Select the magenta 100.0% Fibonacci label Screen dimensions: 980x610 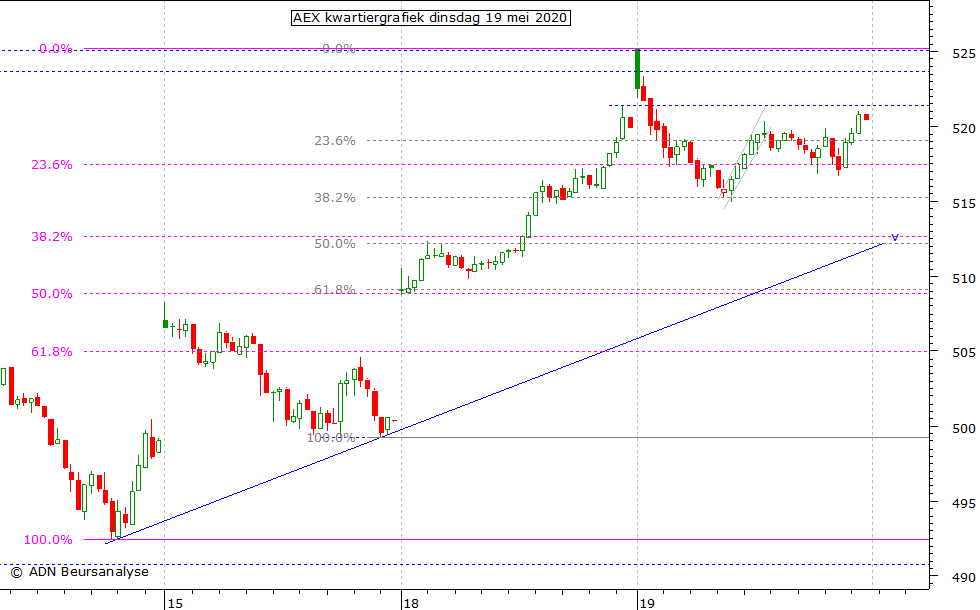point(48,540)
